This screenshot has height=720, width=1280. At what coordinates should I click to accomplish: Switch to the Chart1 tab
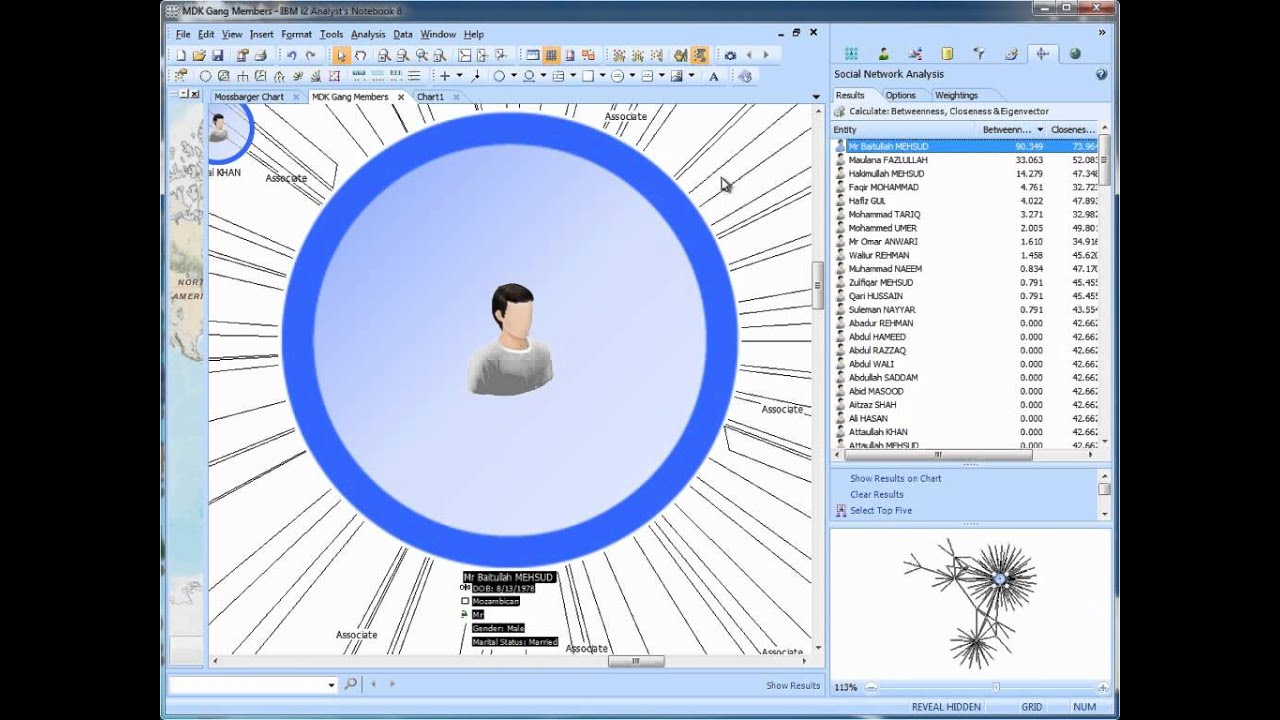tap(430, 97)
